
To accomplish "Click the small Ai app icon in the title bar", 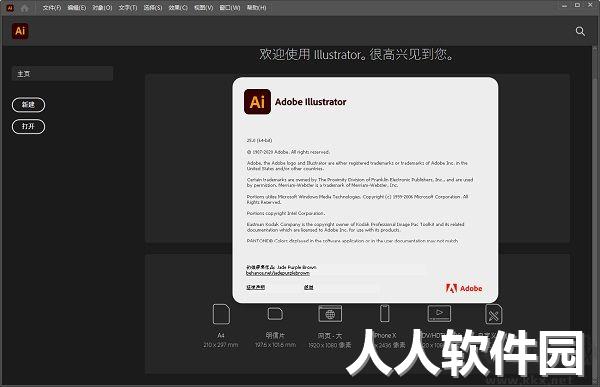I will pyautogui.click(x=10, y=8).
